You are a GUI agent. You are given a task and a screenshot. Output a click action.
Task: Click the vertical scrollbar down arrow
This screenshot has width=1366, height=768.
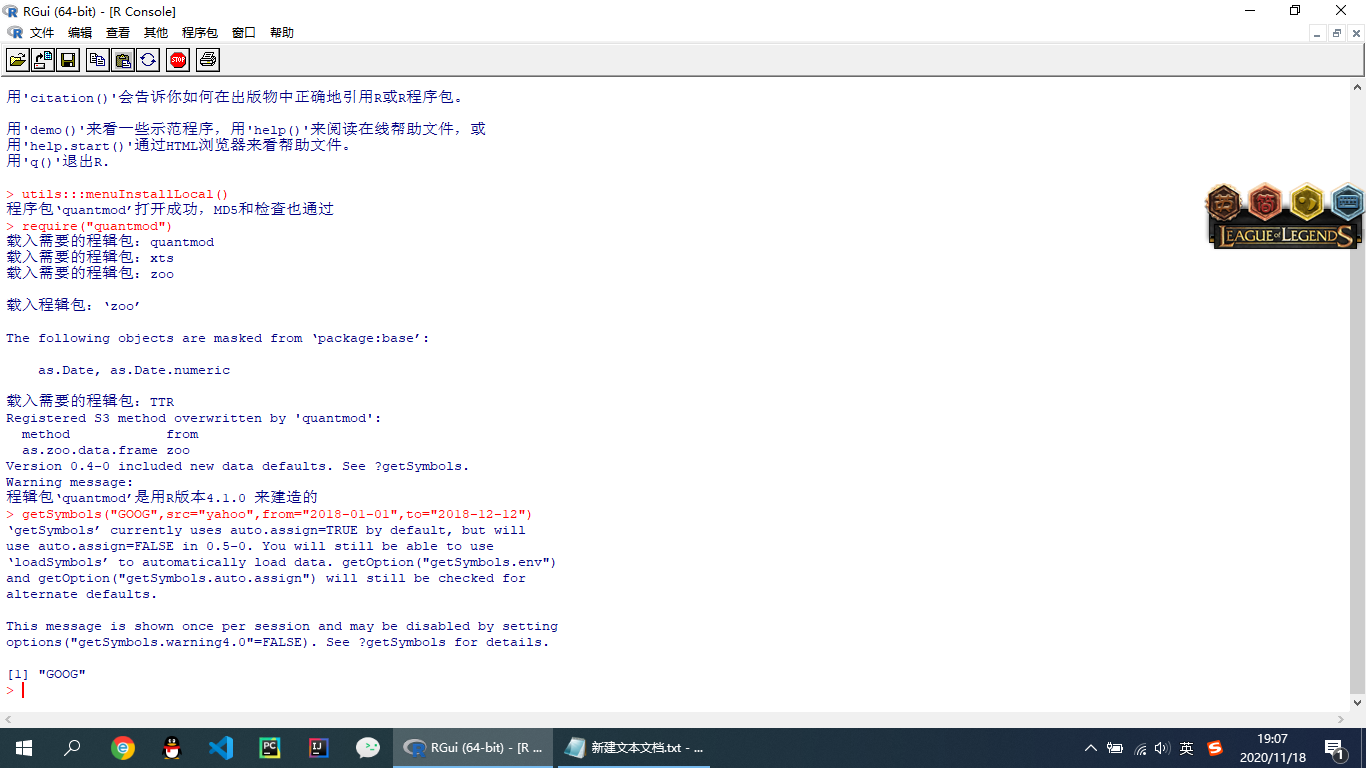1357,703
